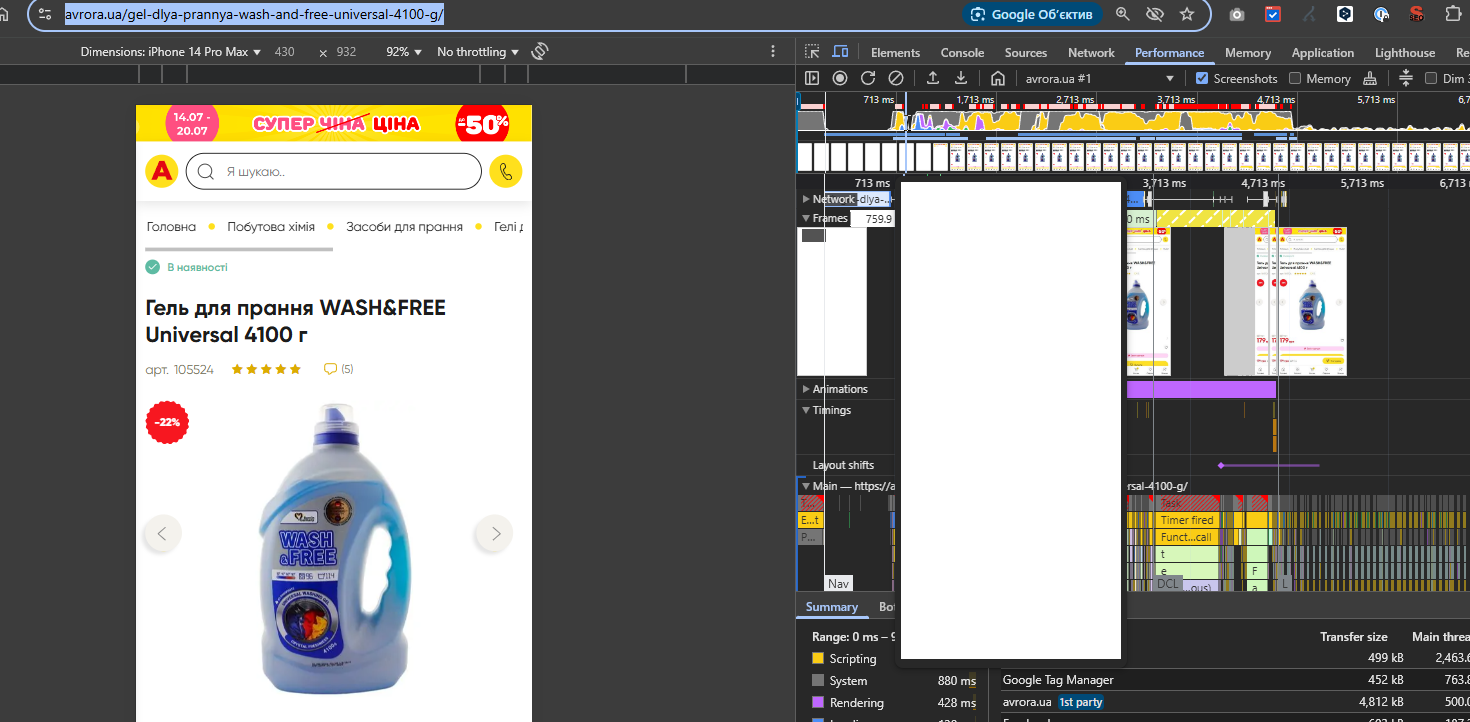
Task: Click the Я шукаю search field
Action: [x=334, y=171]
